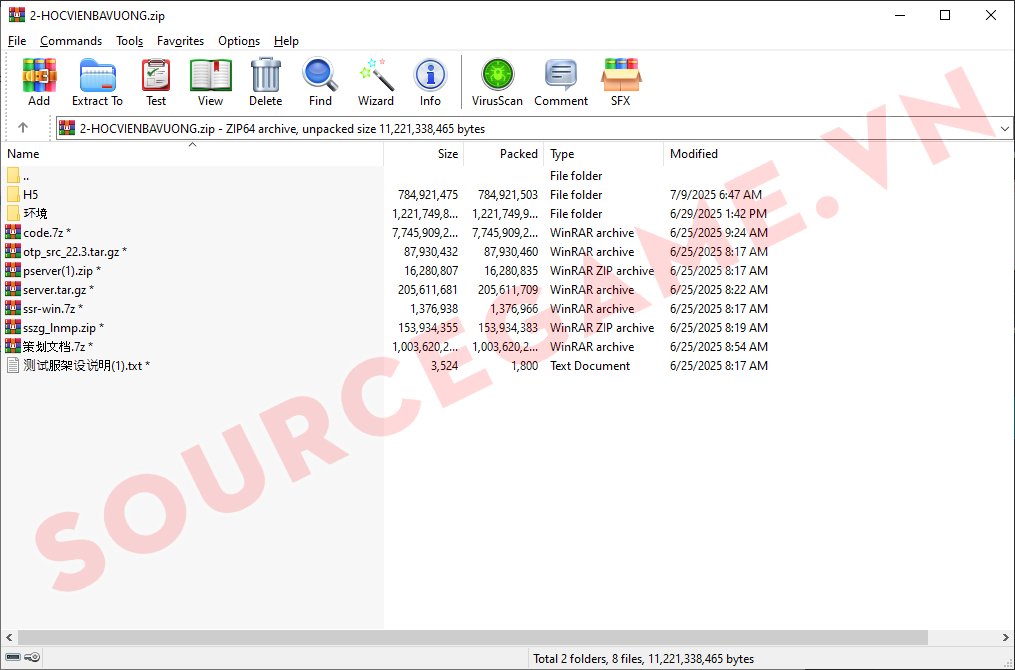Expand the archive path dropdown

(1004, 128)
